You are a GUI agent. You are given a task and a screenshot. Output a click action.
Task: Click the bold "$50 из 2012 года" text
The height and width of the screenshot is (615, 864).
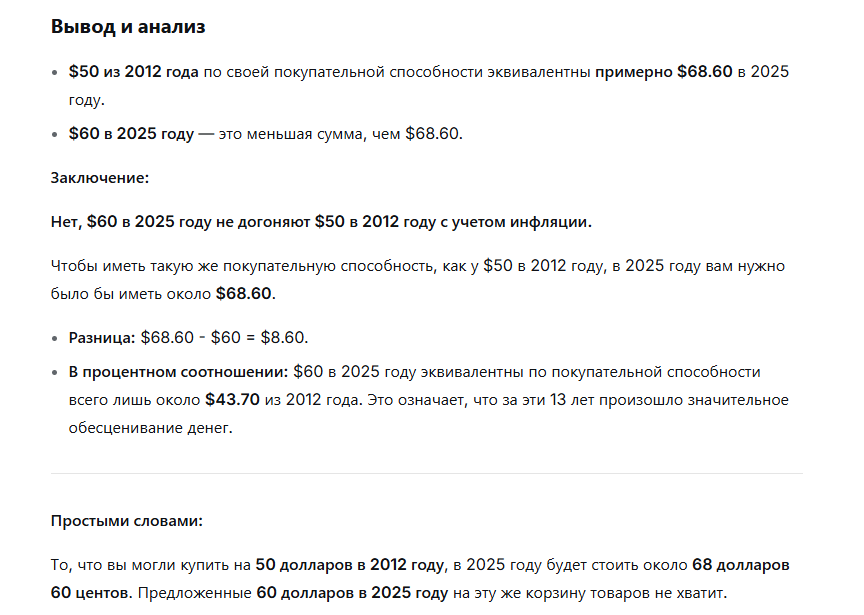pos(133,72)
